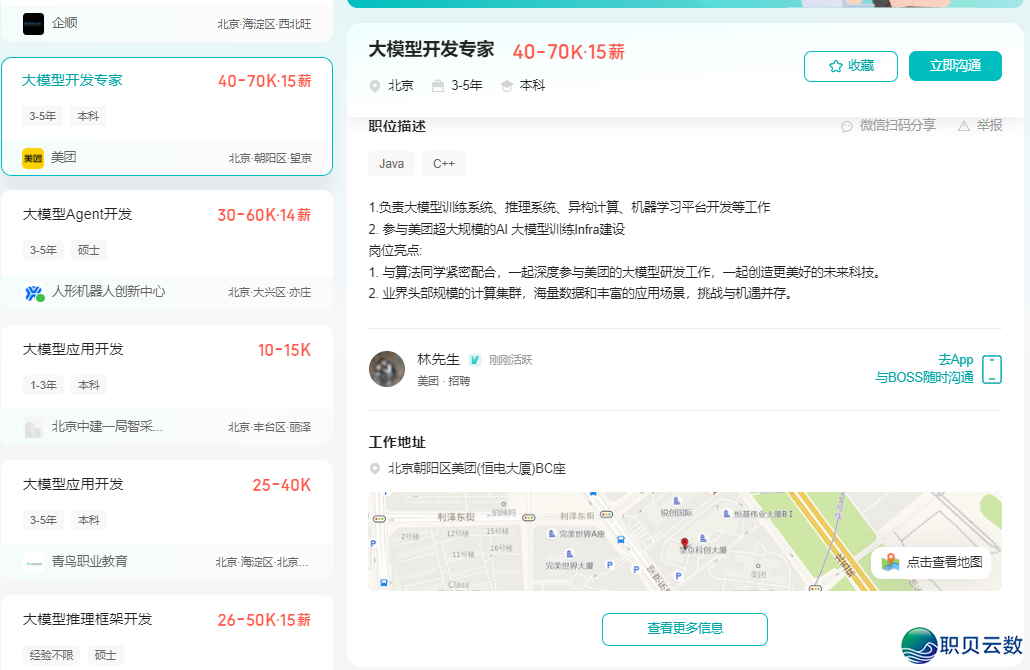
Task: Click the 北京中建一局智采 company logo
Action: [33, 428]
